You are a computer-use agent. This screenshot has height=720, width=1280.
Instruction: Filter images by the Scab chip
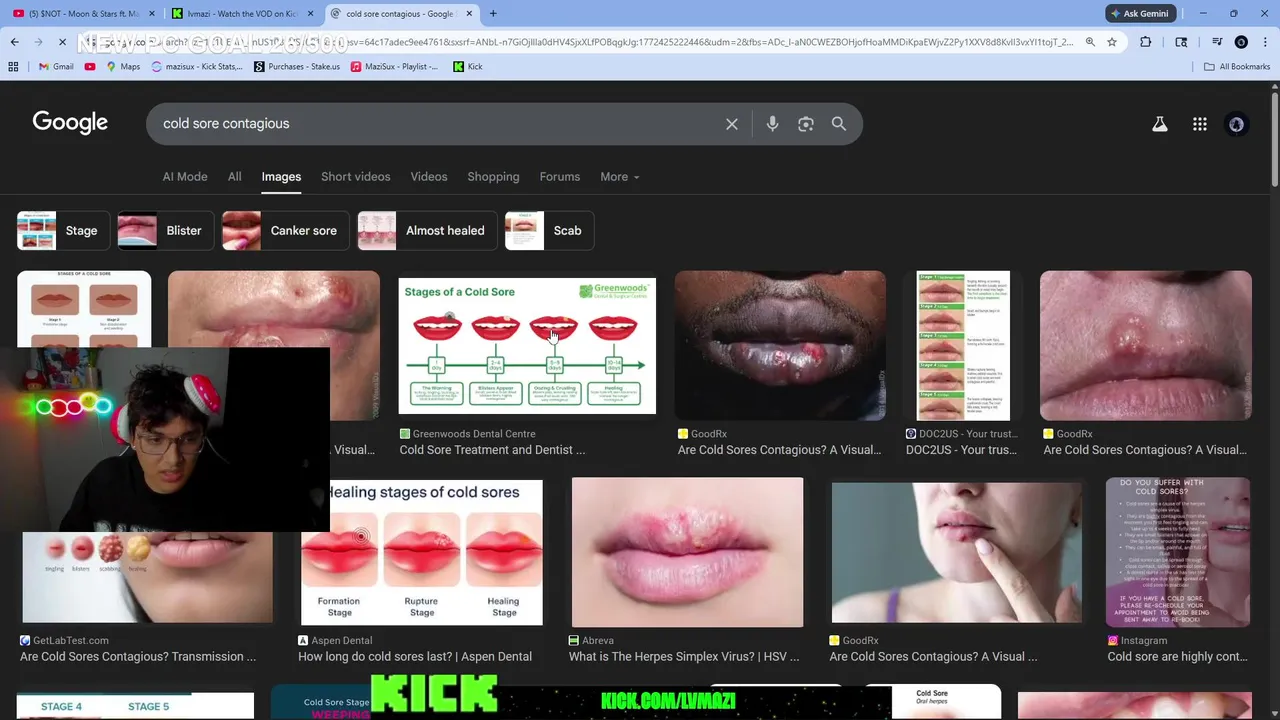(550, 230)
